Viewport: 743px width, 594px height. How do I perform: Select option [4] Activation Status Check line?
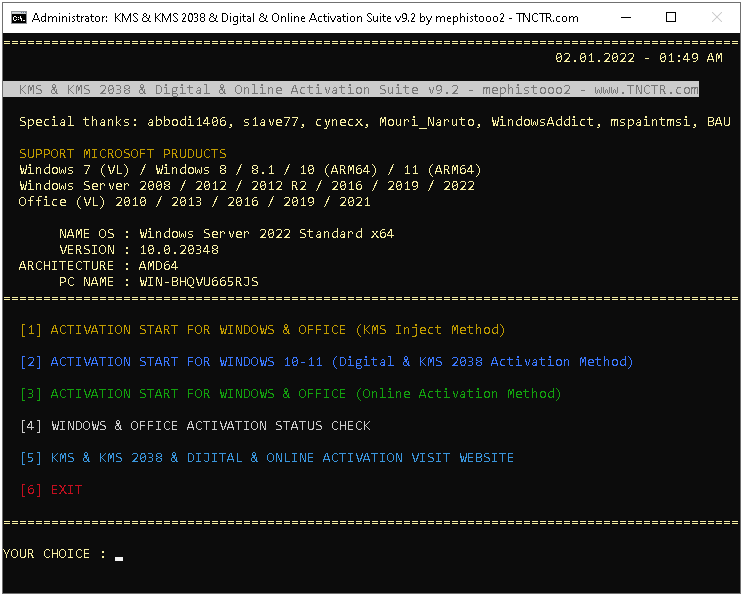pos(195,426)
